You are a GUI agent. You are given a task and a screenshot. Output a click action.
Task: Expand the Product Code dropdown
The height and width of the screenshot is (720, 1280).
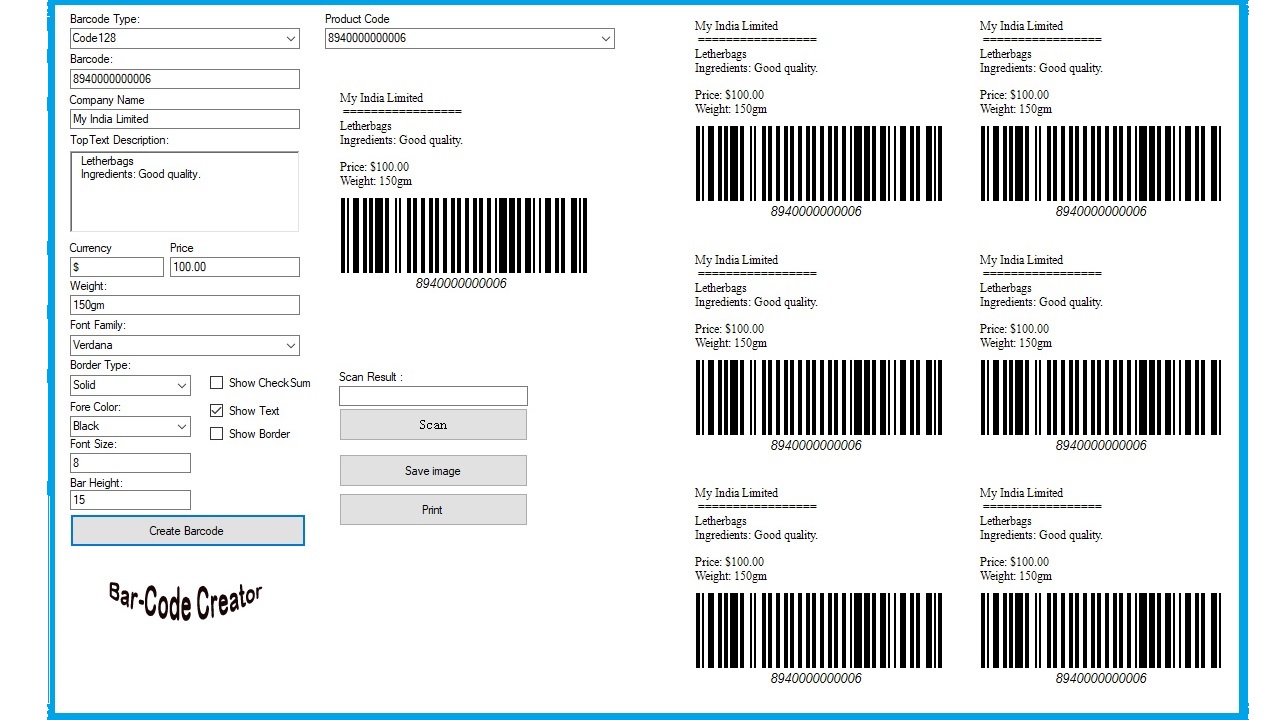point(470,38)
